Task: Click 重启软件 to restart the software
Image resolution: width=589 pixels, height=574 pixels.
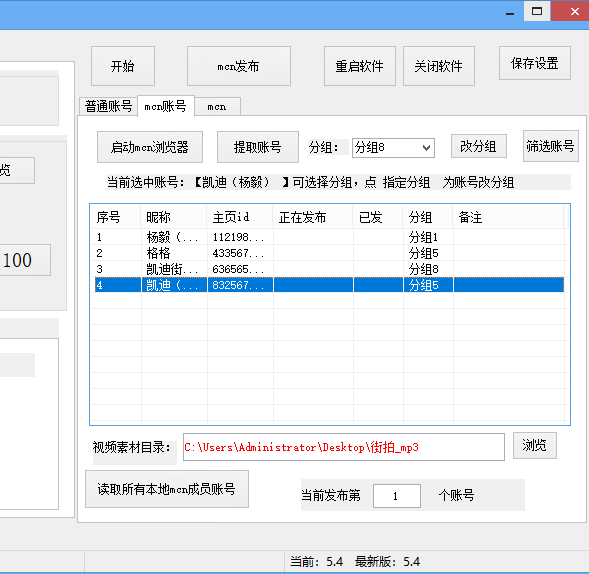Action: pos(359,66)
